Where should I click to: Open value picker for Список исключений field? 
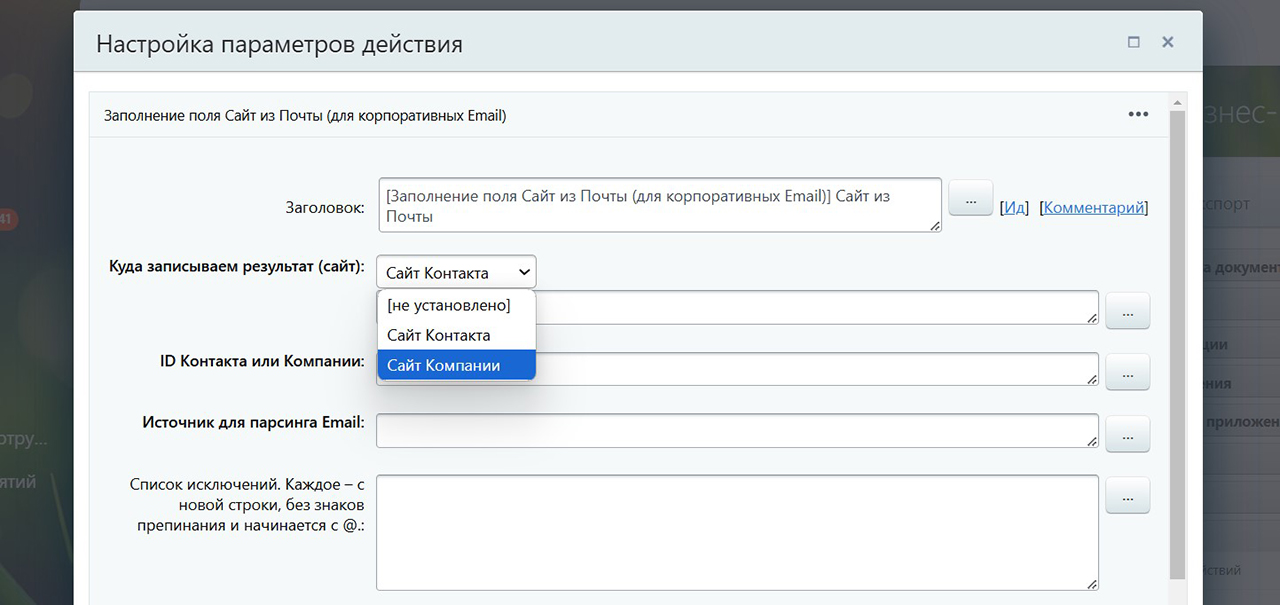[1127, 495]
